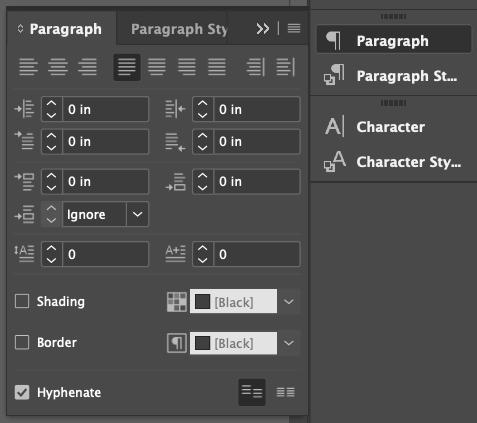This screenshot has width=477, height=423.
Task: Select Justify with last line right
Action: (187, 67)
